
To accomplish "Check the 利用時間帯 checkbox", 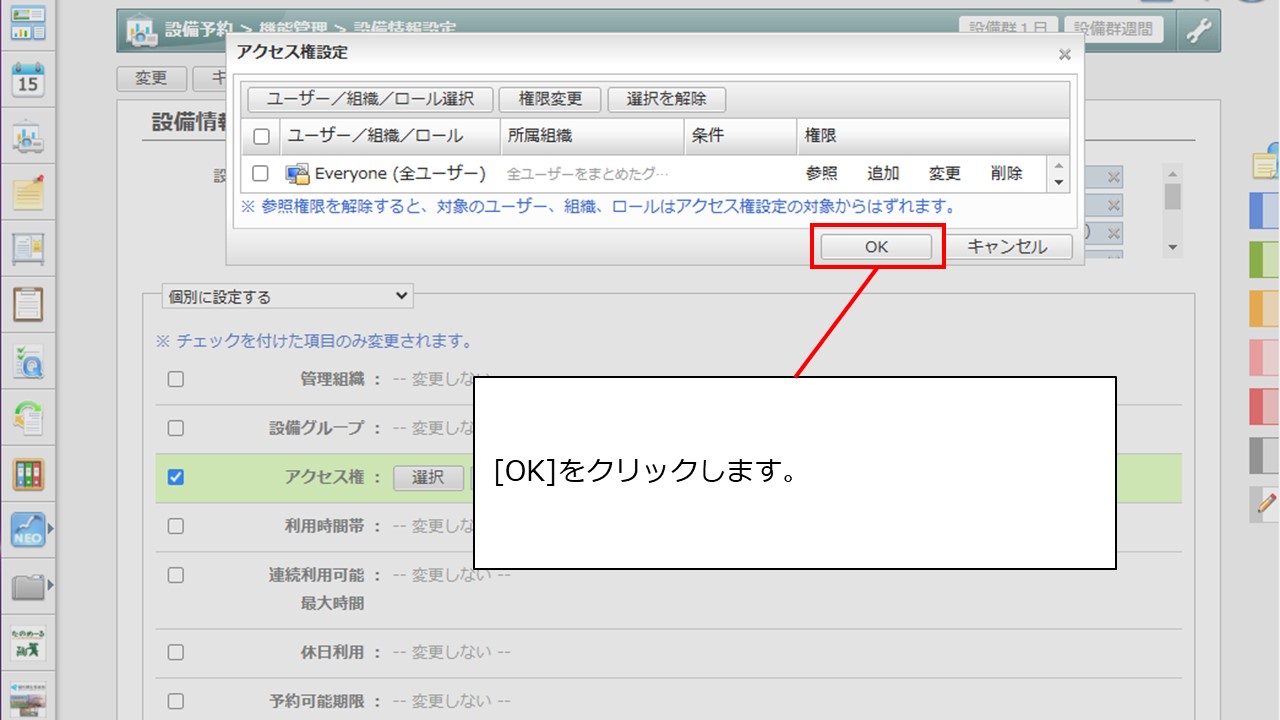I will coord(176,526).
